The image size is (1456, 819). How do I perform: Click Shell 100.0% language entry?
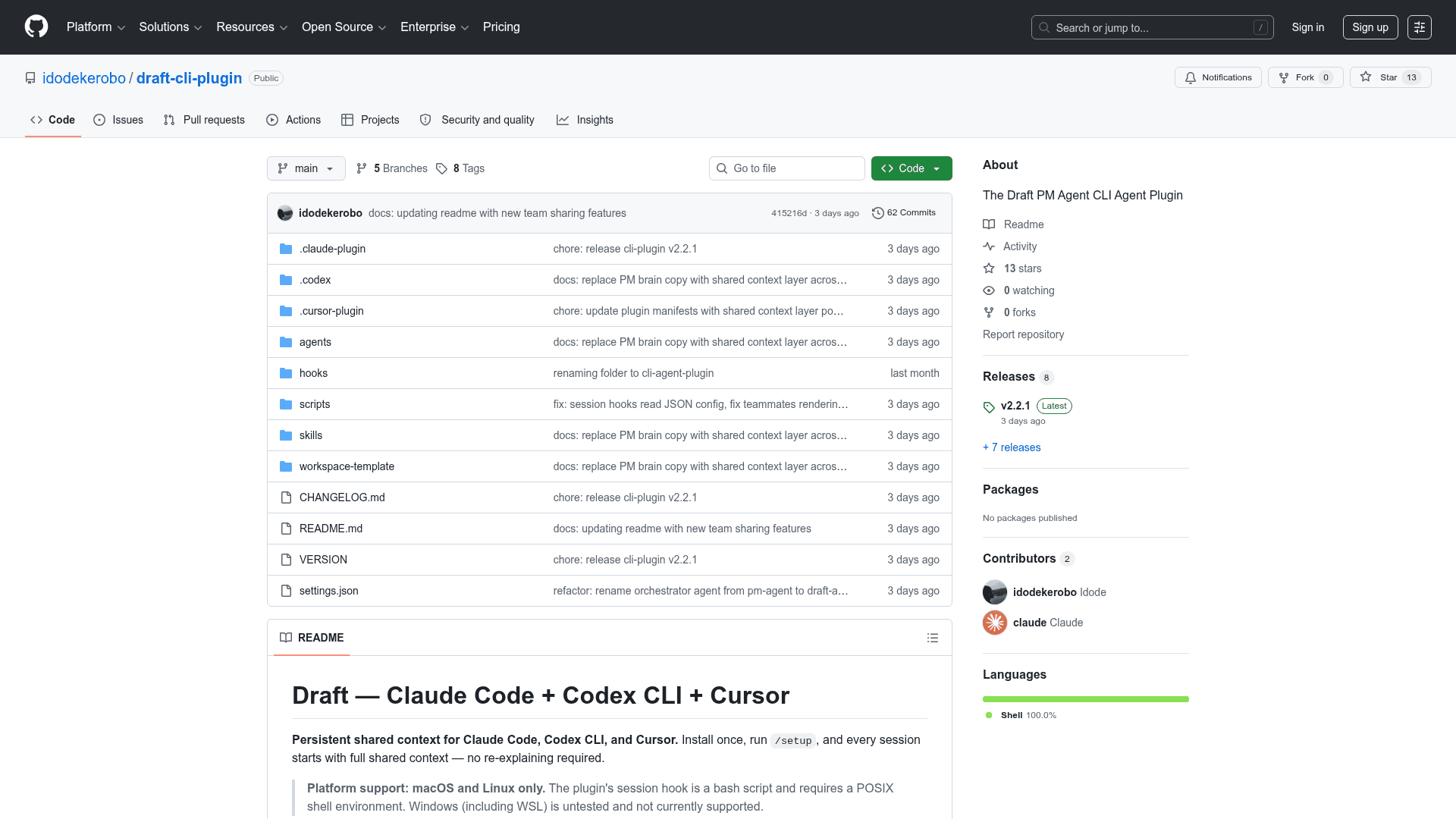click(1021, 715)
